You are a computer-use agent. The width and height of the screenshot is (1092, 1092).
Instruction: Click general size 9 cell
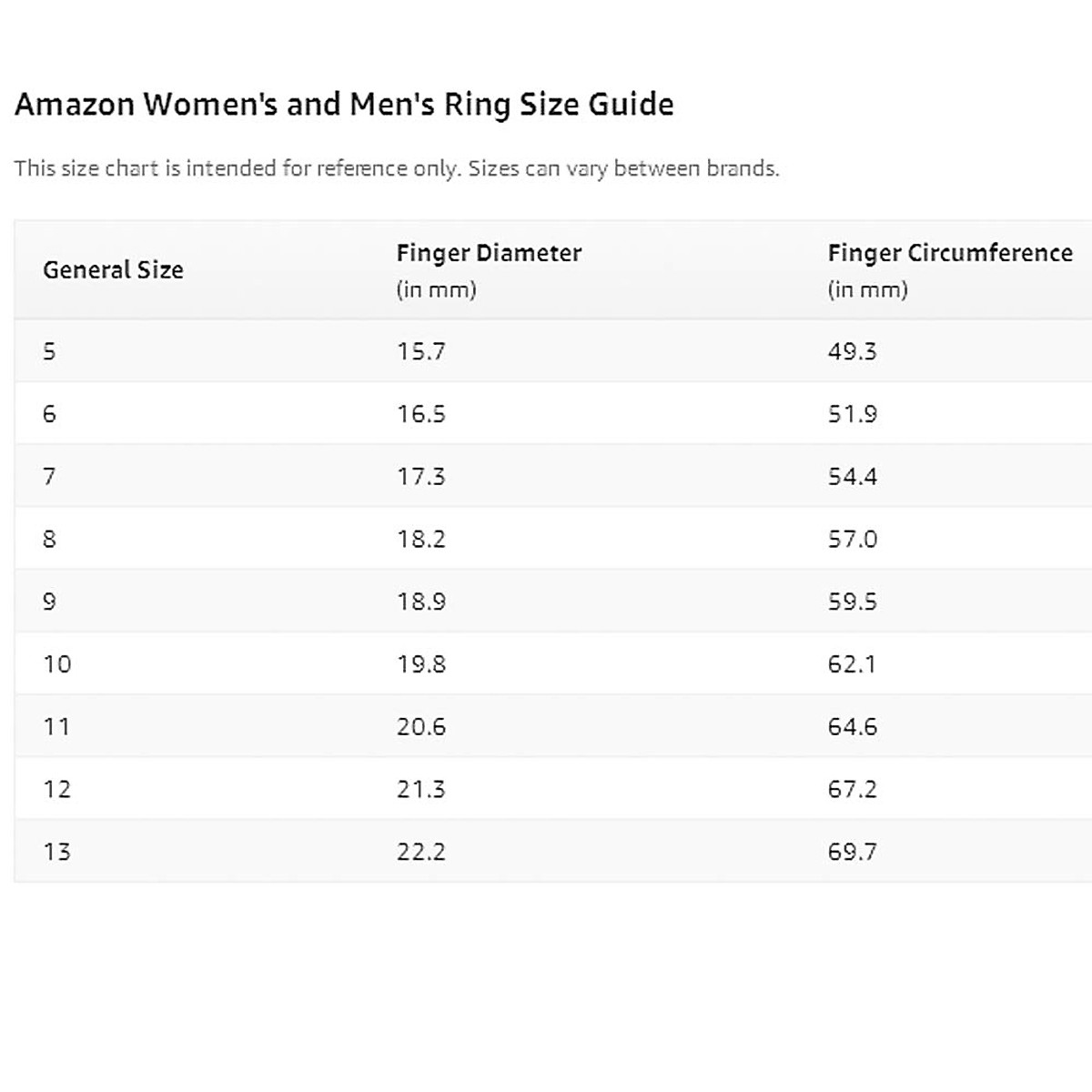[x=49, y=602]
